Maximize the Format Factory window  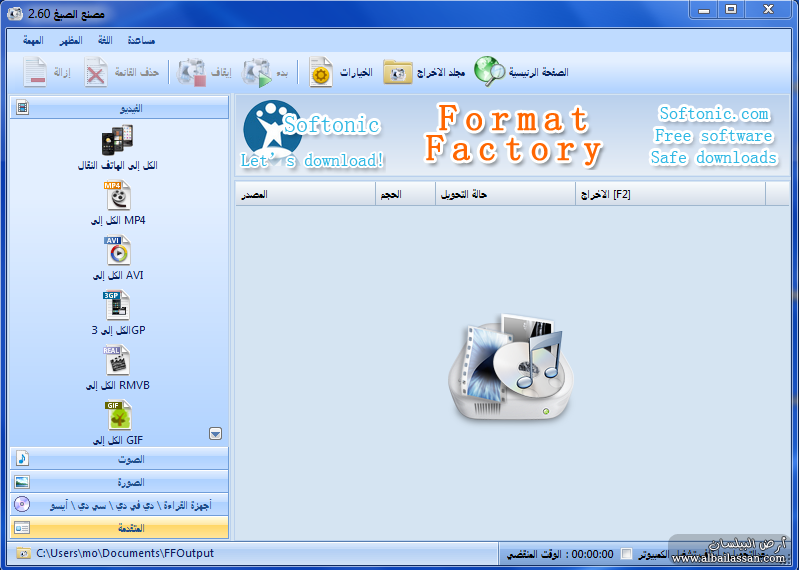pyautogui.click(x=731, y=9)
